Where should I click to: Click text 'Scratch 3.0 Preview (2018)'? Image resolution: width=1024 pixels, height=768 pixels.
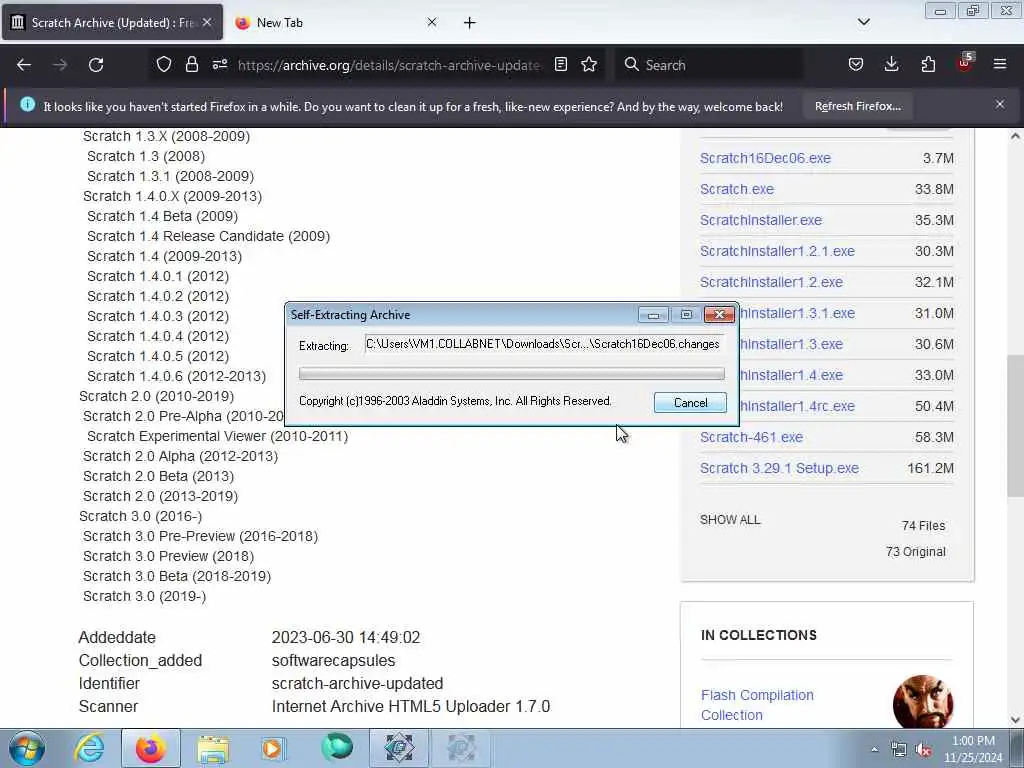pyautogui.click(x=168, y=556)
